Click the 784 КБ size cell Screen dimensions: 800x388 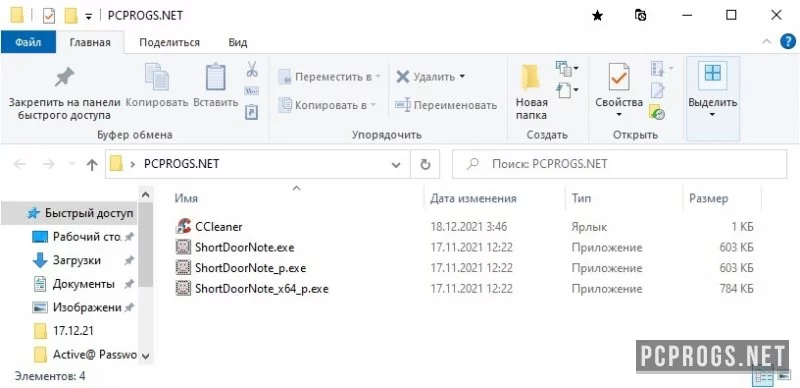coord(736,289)
